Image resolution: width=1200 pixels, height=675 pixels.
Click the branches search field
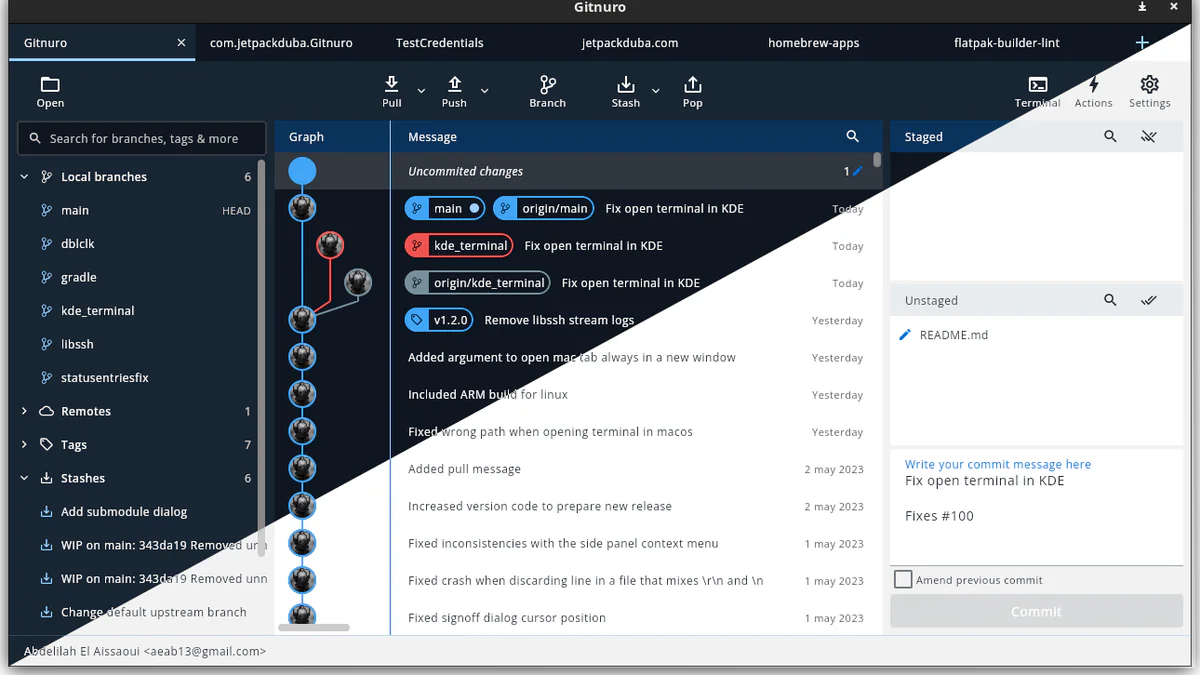(x=141, y=137)
